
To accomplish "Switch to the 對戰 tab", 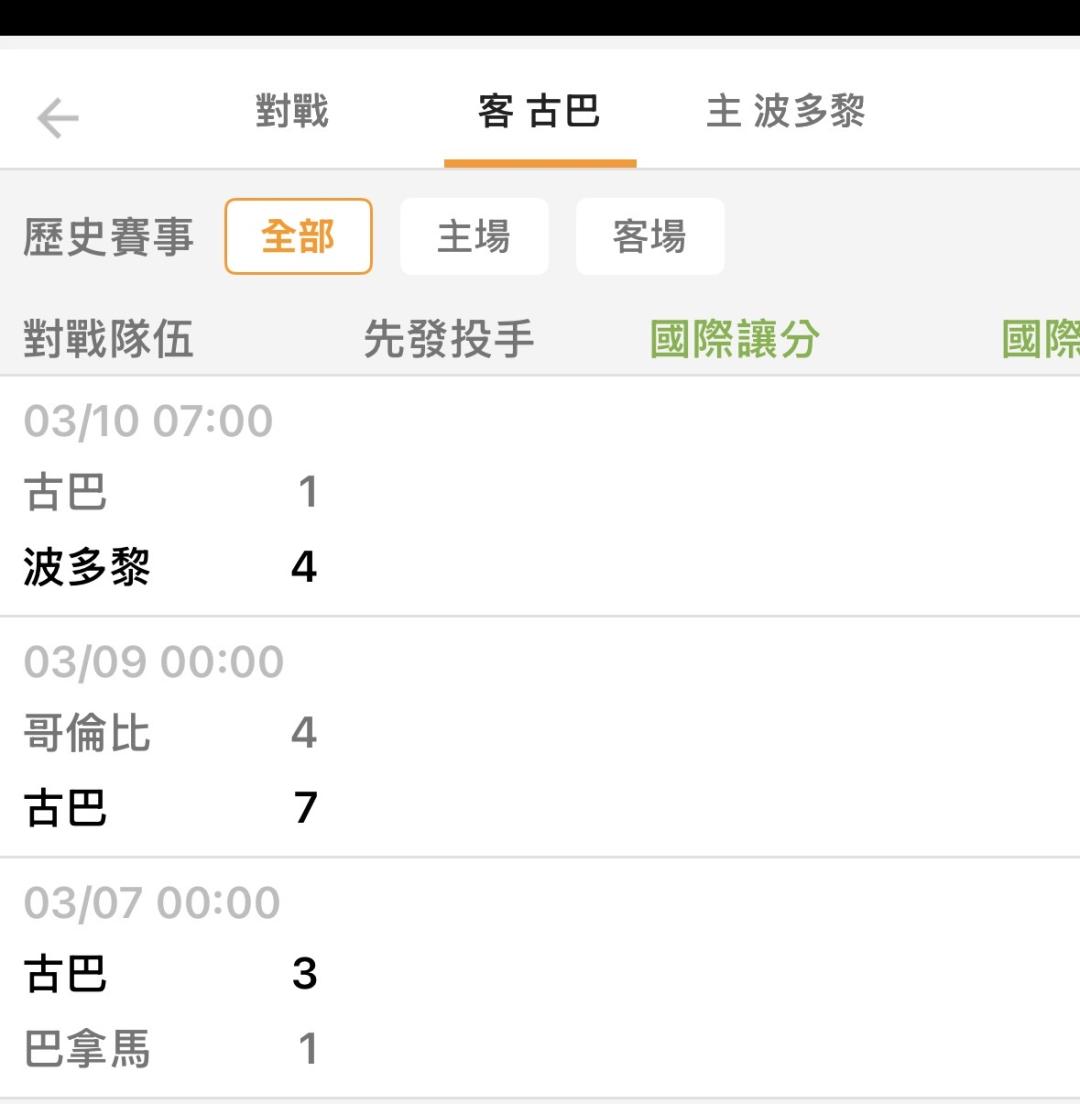I will (x=292, y=111).
